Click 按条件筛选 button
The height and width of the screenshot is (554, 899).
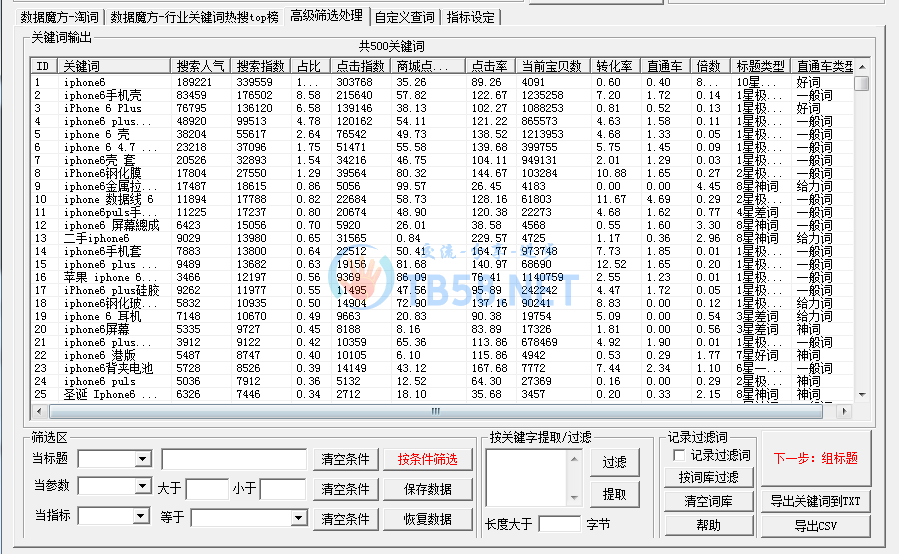coord(428,459)
